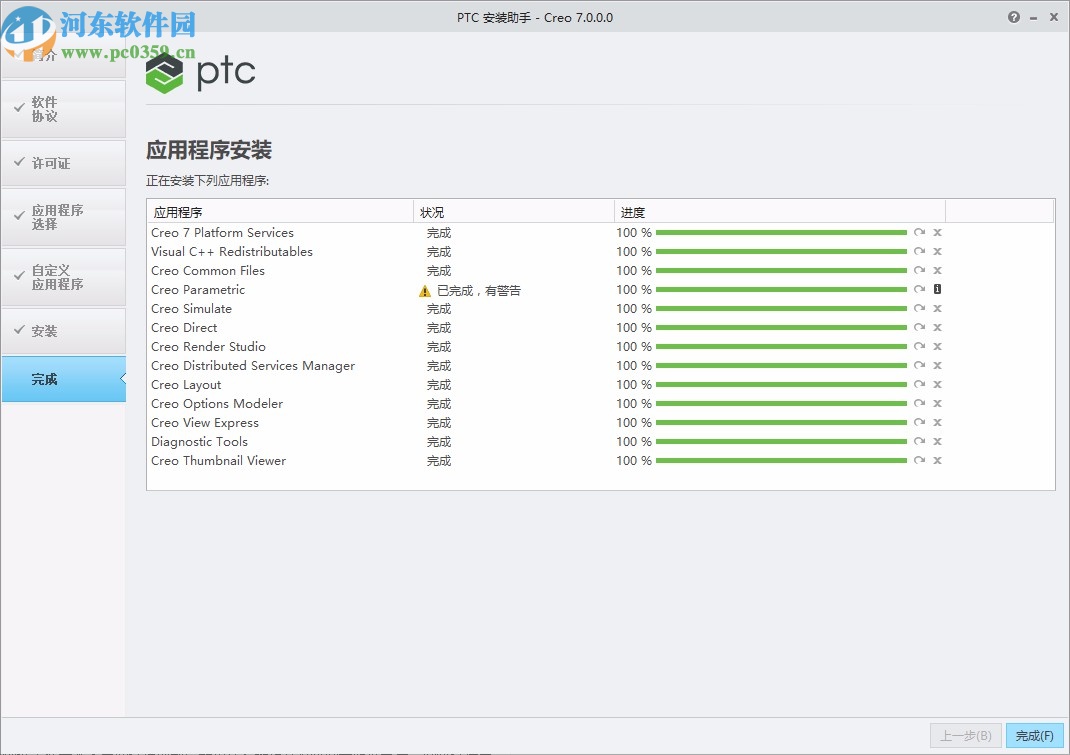Click the warning icon beside Creo Parametric
Image resolution: width=1070 pixels, height=755 pixels.
coord(423,290)
